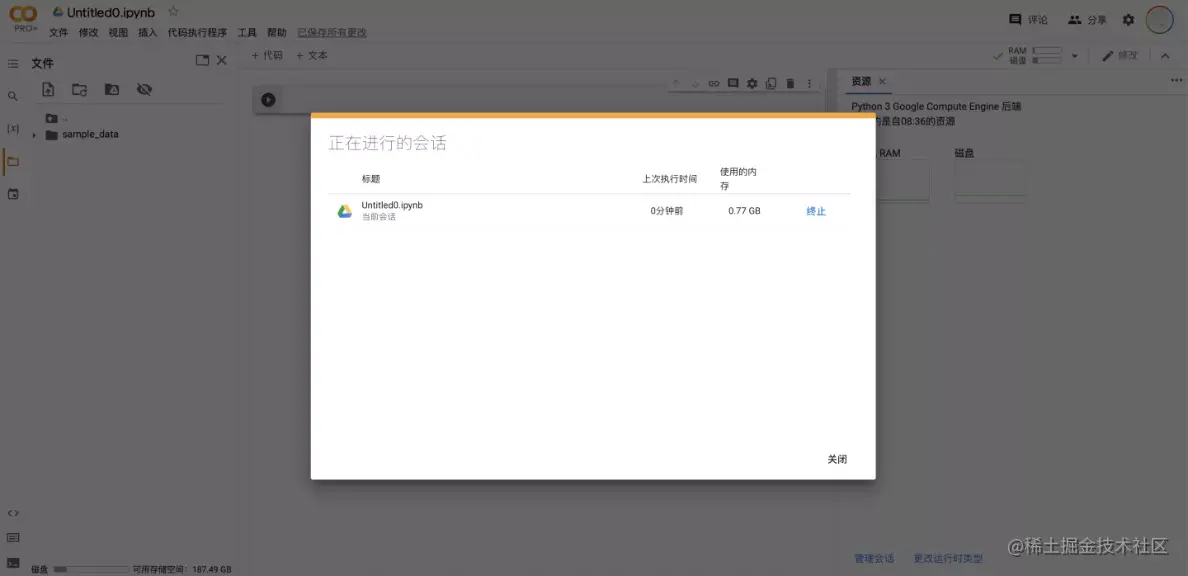
Task: Click the 管理会话 link
Action: pyautogui.click(x=874, y=559)
